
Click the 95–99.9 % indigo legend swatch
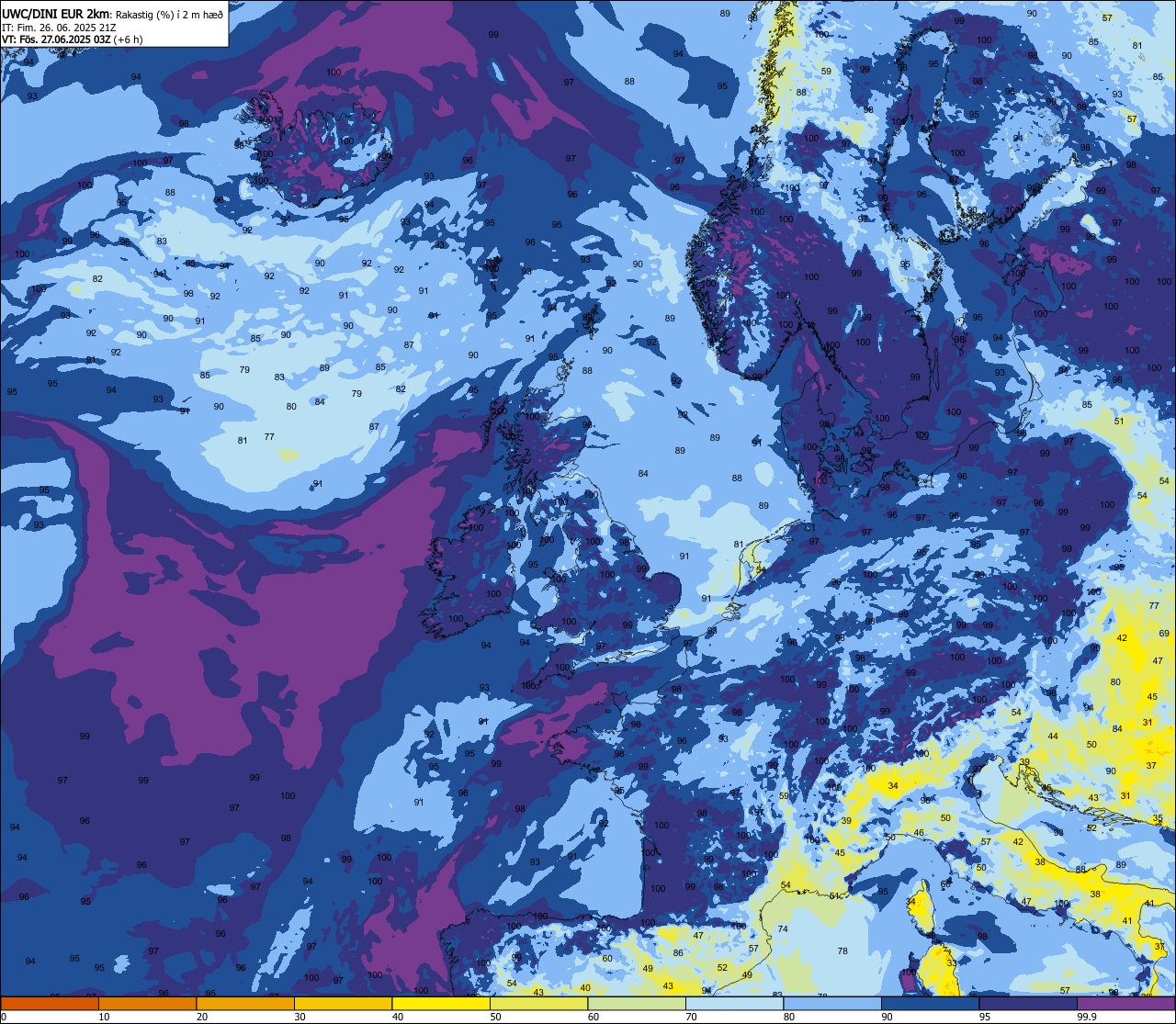[1028, 1004]
